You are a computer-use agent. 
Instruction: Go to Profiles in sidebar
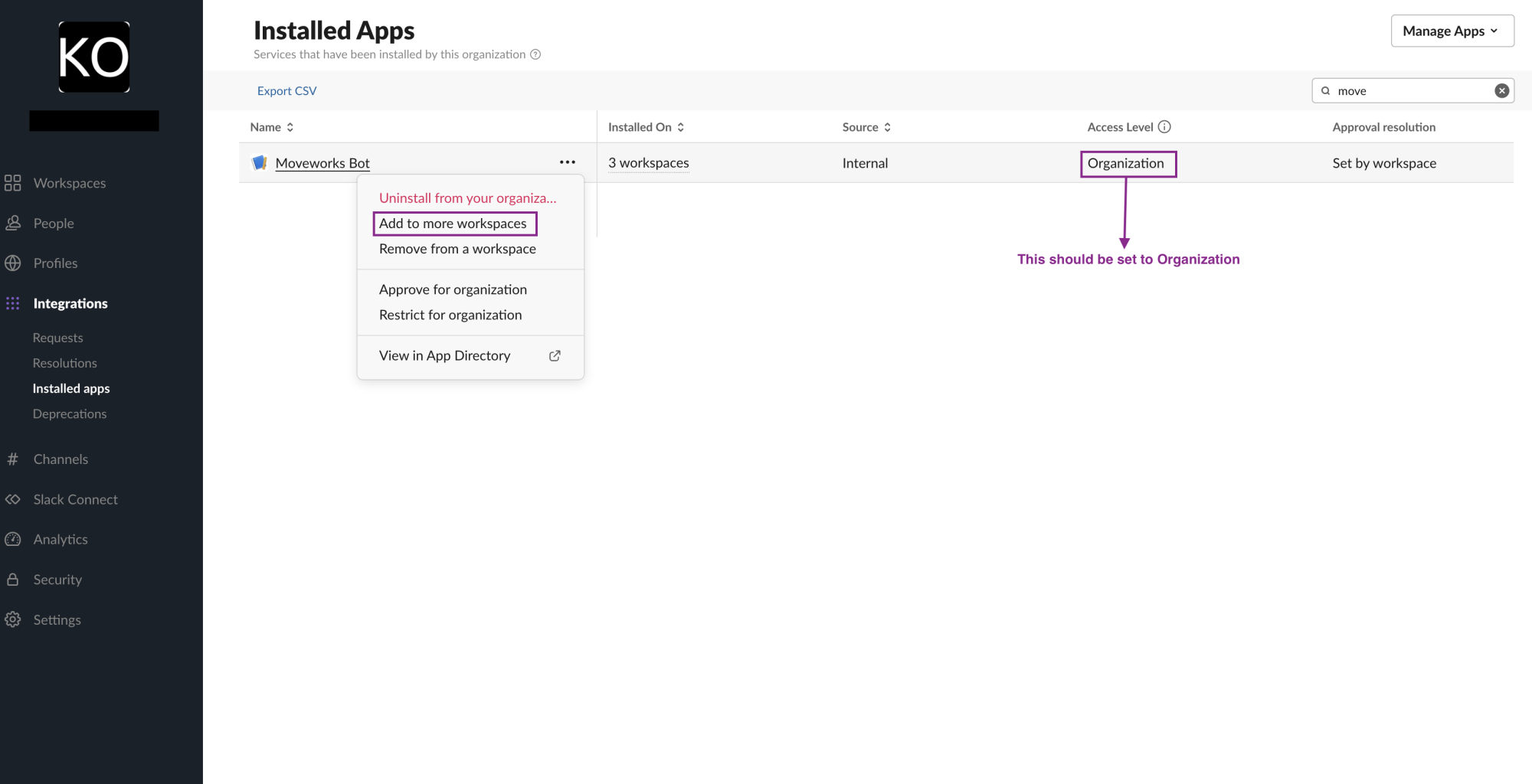55,263
